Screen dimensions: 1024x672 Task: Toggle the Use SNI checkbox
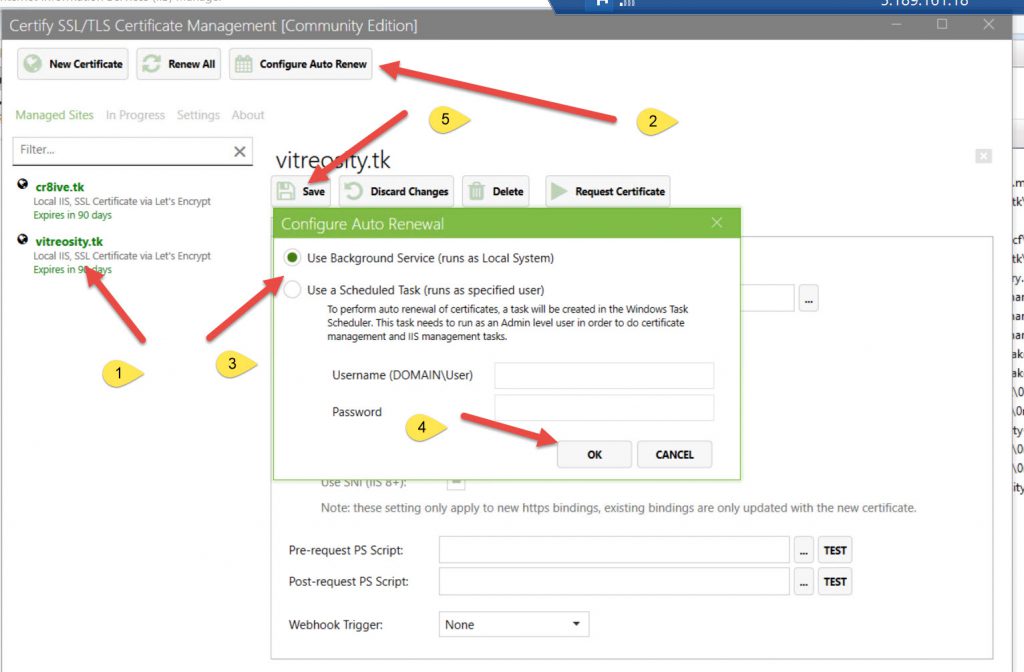[456, 482]
